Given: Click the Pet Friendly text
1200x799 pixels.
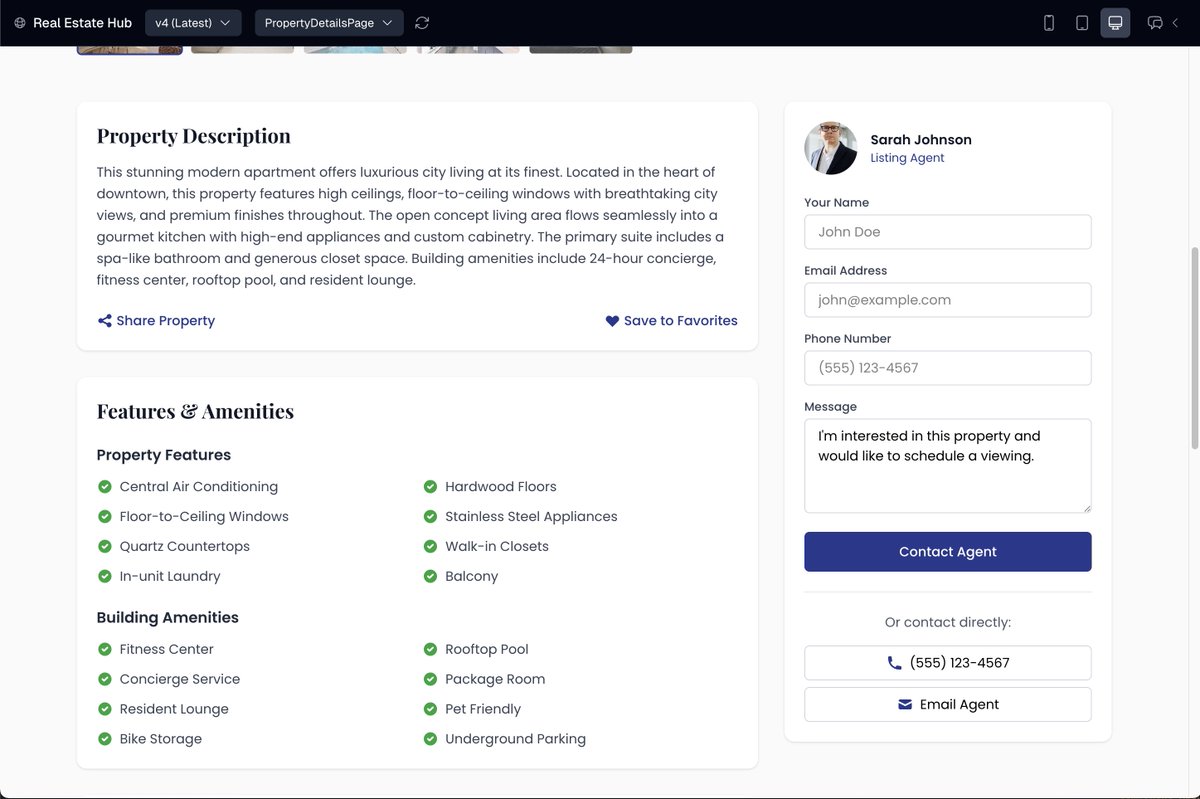Looking at the screenshot, I should [483, 710].
